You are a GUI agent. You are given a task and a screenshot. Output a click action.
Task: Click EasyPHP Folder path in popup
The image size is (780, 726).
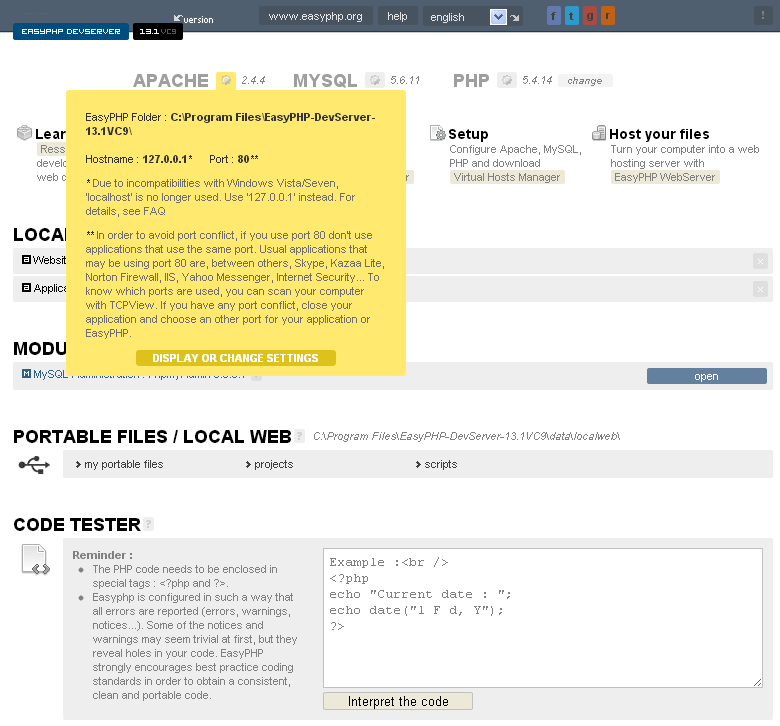point(230,124)
